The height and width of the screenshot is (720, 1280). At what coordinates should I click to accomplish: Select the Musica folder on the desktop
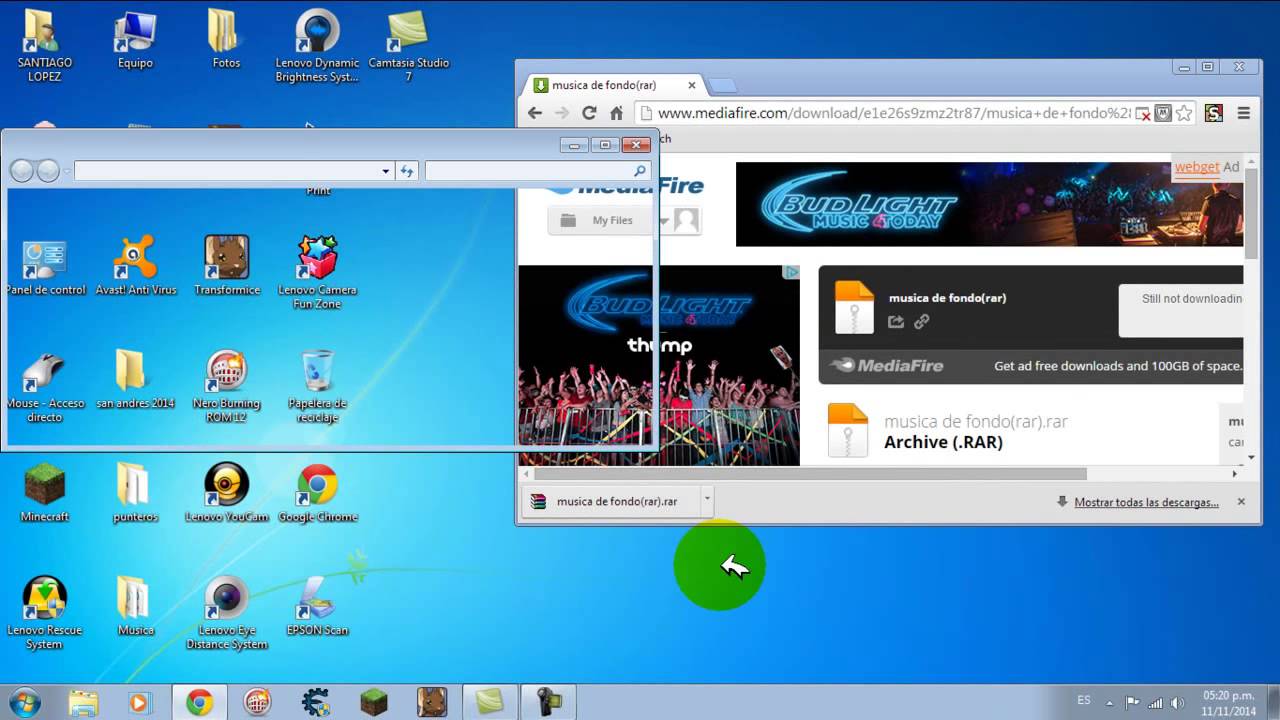pyautogui.click(x=135, y=606)
